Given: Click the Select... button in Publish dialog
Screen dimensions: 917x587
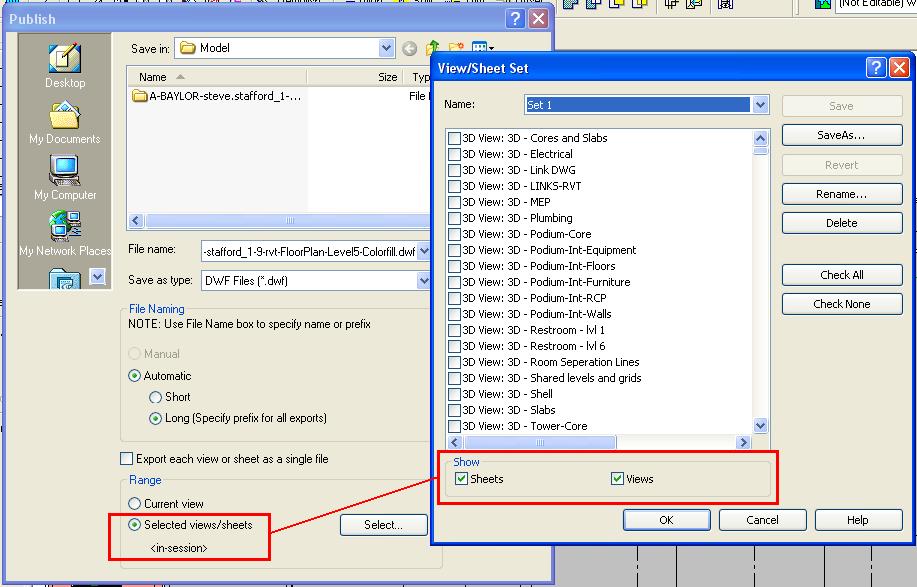Looking at the screenshot, I should click(384, 525).
